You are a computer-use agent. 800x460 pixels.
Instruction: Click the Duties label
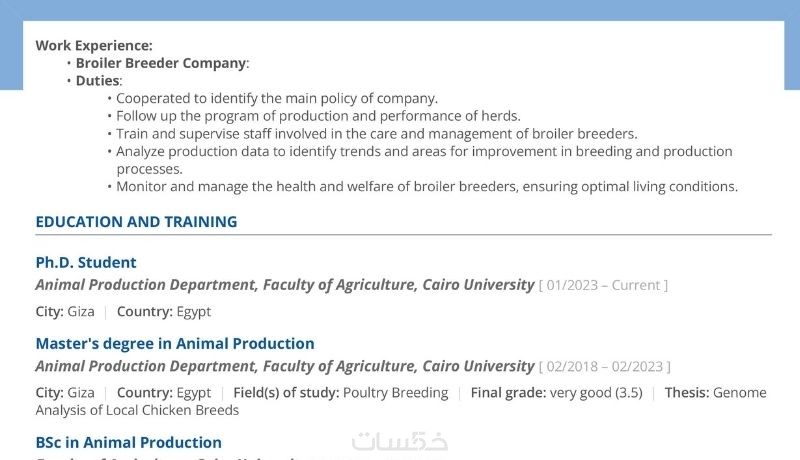point(98,81)
